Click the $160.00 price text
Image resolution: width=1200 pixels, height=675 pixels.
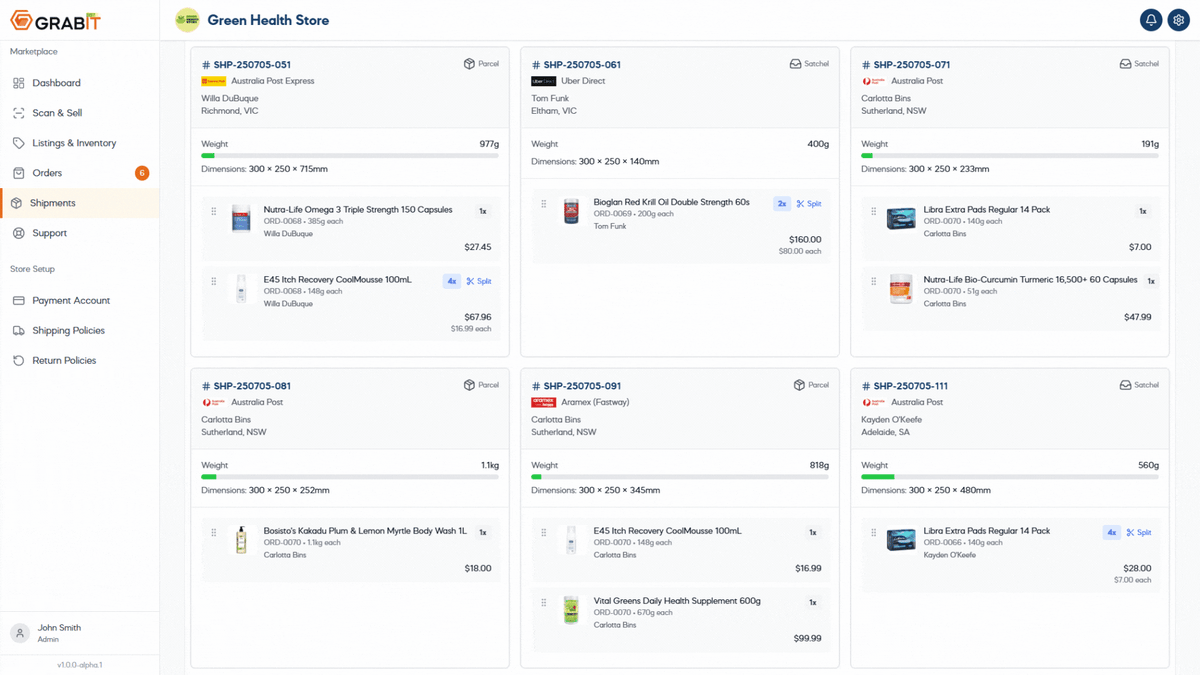pos(805,240)
